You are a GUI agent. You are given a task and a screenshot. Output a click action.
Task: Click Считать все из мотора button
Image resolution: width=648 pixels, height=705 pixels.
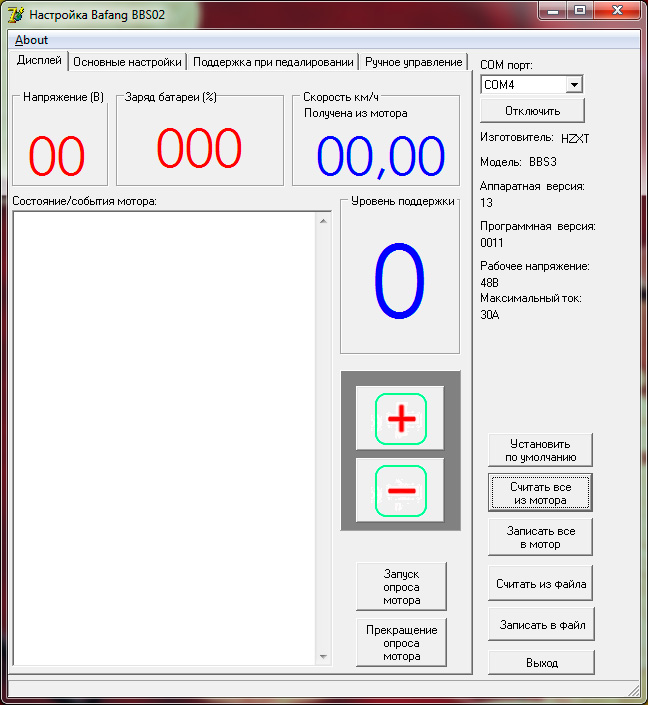click(540, 493)
